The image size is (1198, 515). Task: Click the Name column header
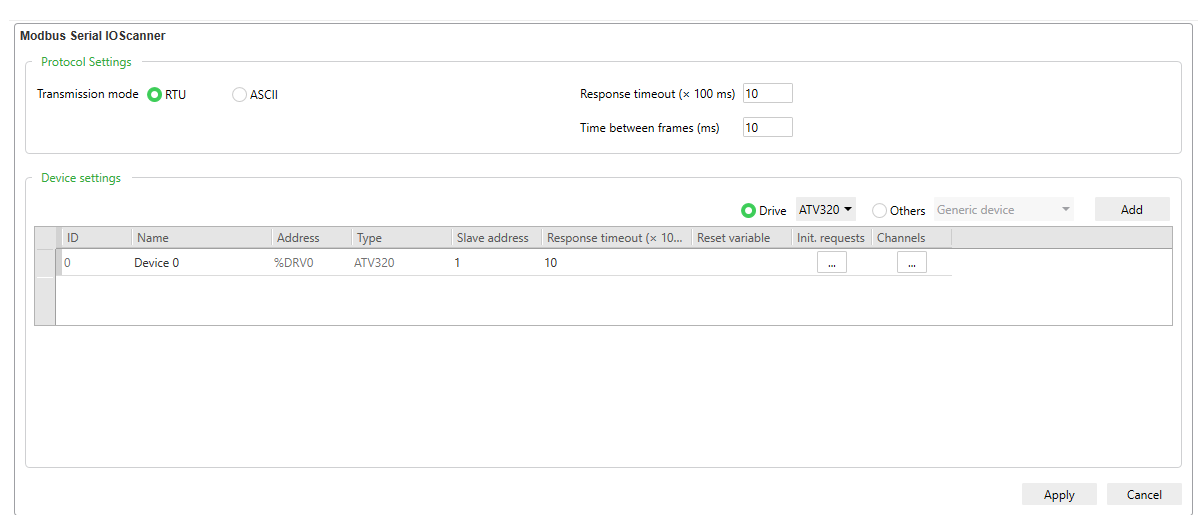tap(202, 238)
